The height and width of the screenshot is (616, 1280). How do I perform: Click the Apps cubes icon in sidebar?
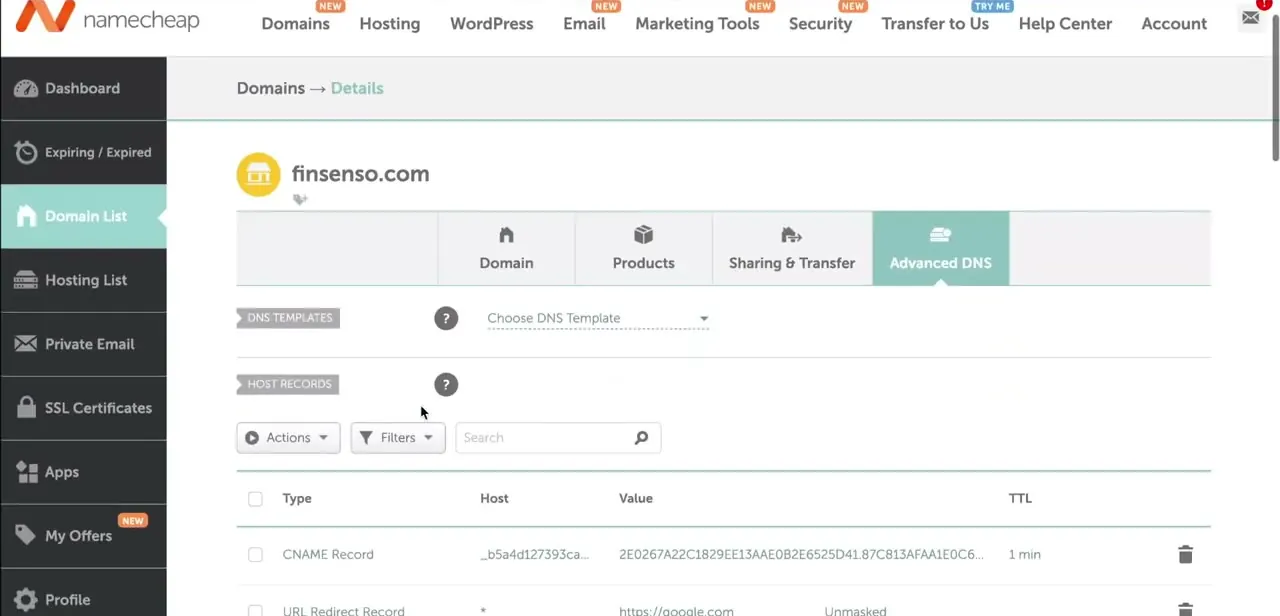coord(26,471)
